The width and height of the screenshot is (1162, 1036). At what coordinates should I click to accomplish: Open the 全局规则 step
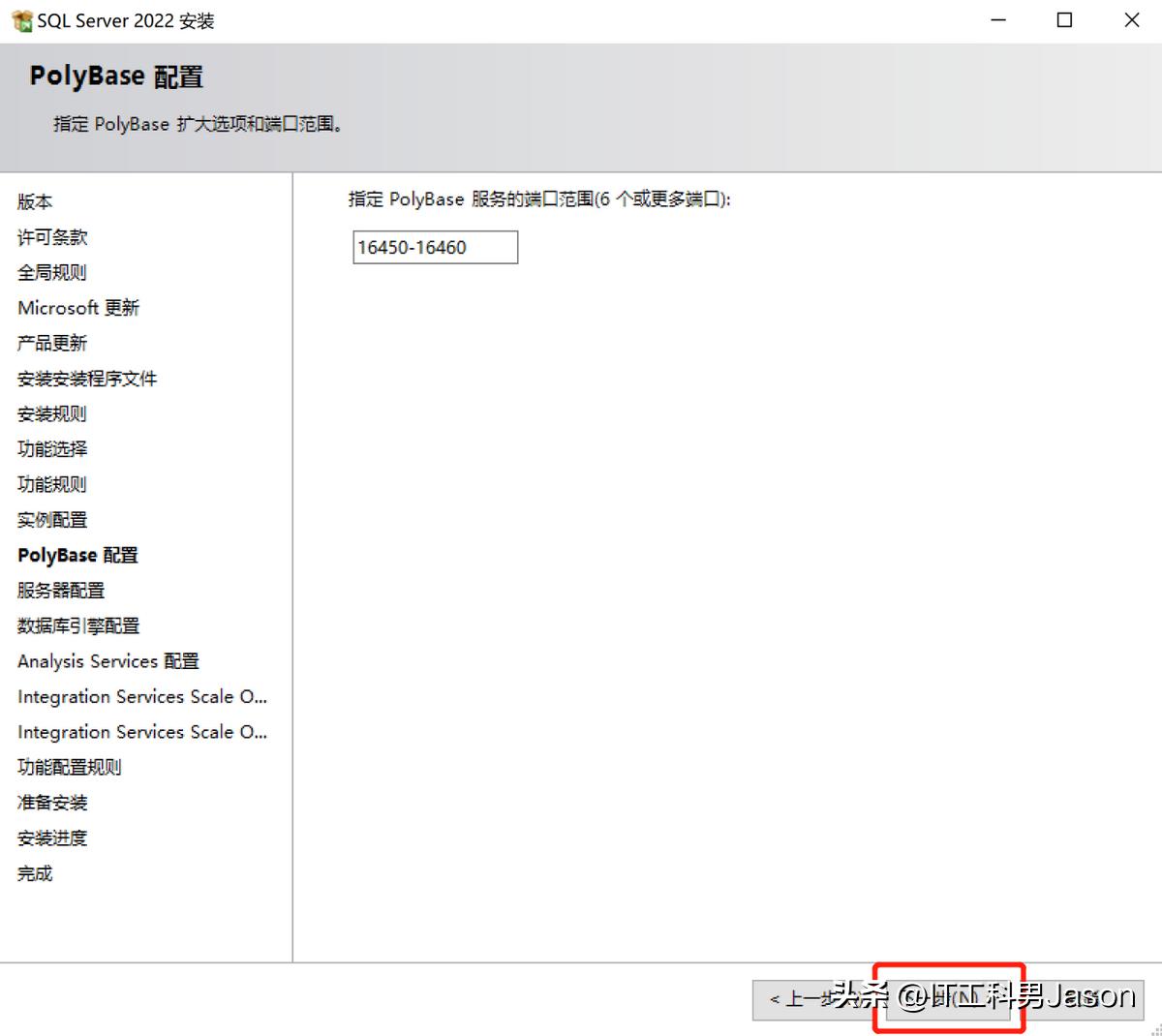(x=52, y=272)
